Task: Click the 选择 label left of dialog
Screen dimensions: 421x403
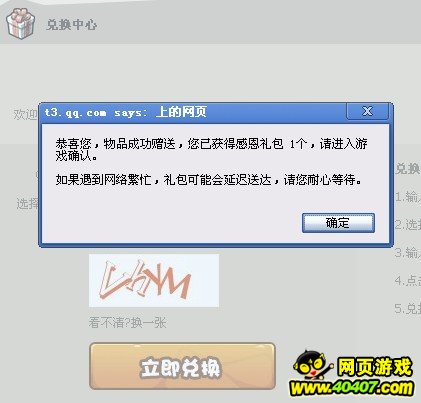Action: click(x=27, y=203)
